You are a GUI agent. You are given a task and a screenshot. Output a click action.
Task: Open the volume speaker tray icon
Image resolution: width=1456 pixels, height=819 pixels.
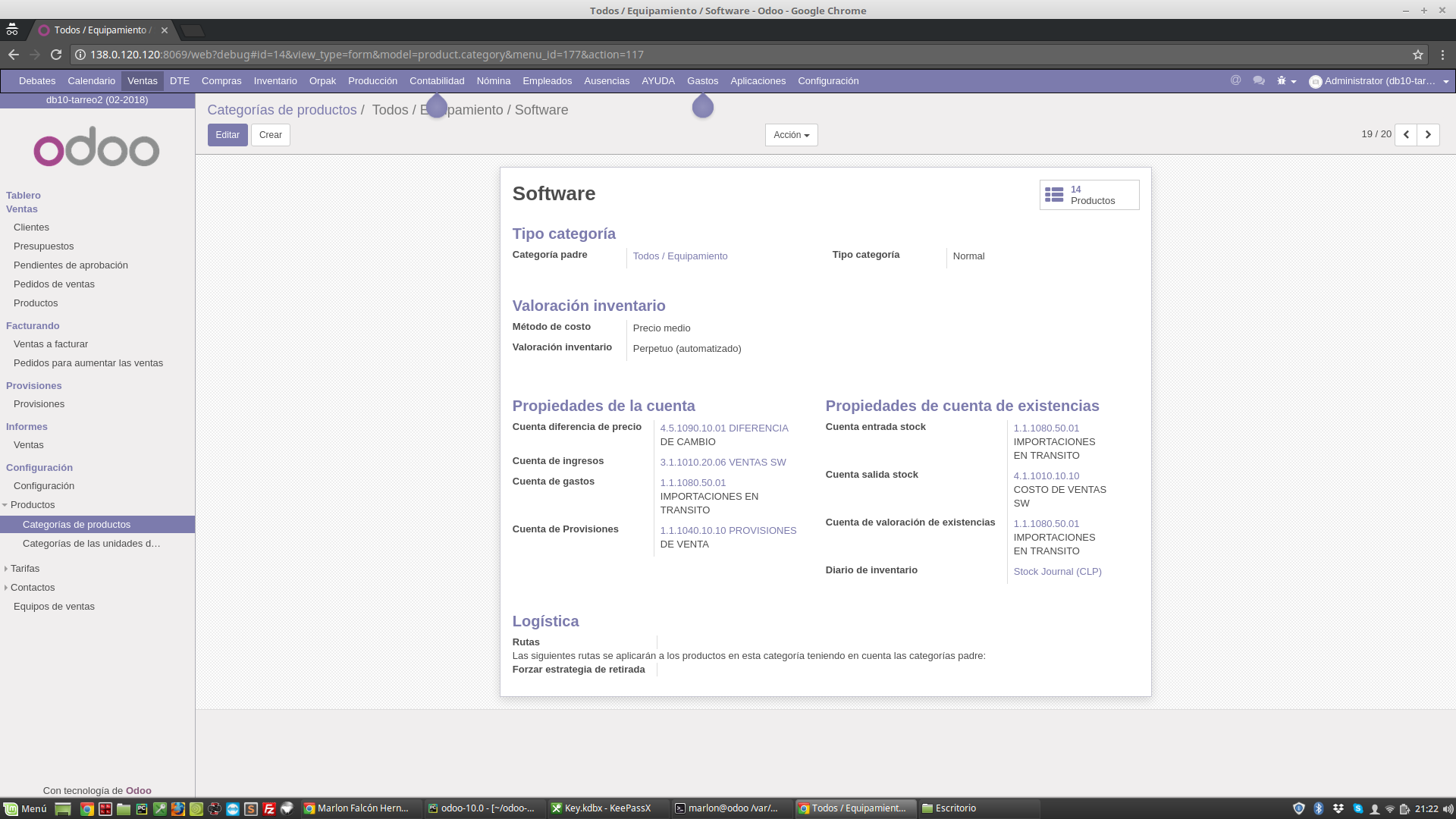[x=1448, y=809]
